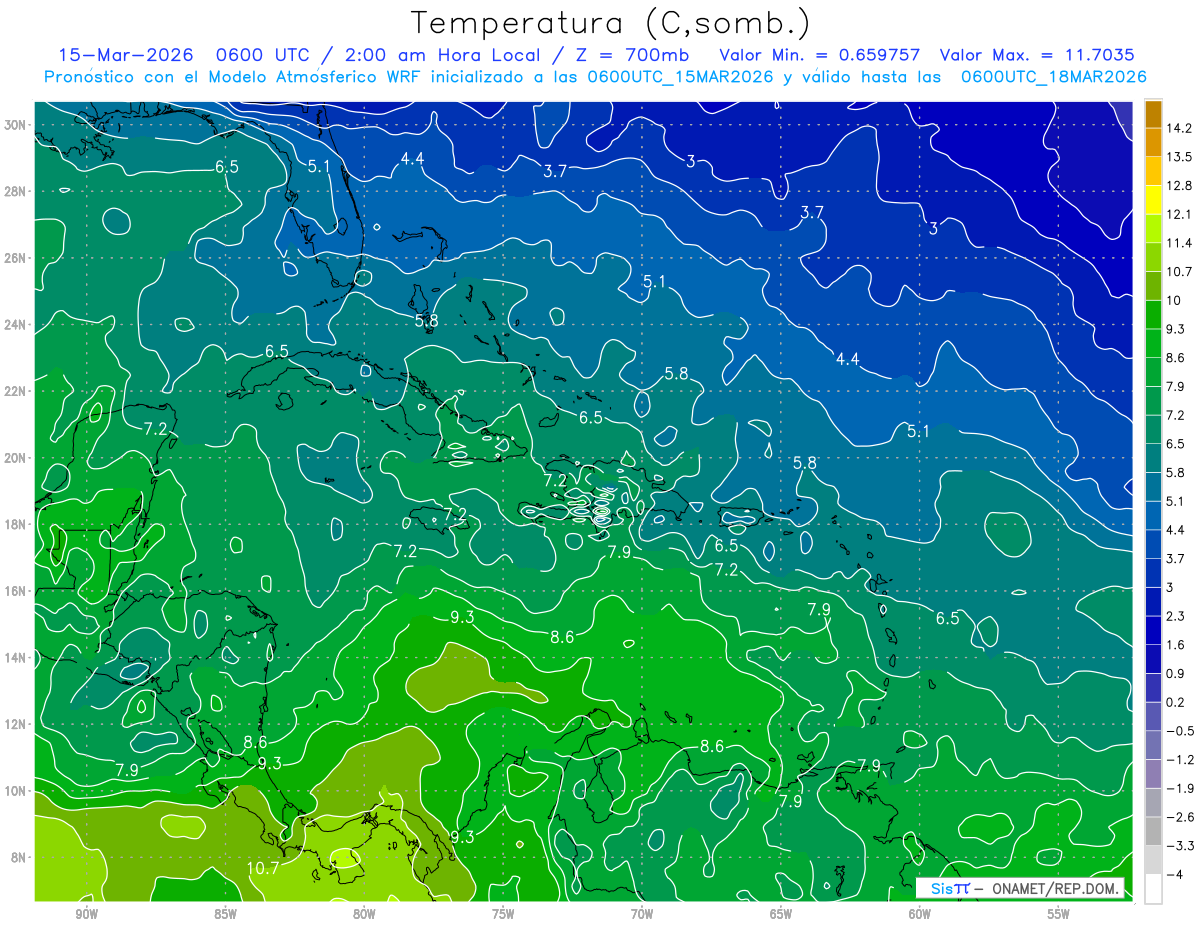Click the '0600UTC_18MAR2026' valid-until text
Screen dimensions: 1200x927
[x=1052, y=76]
